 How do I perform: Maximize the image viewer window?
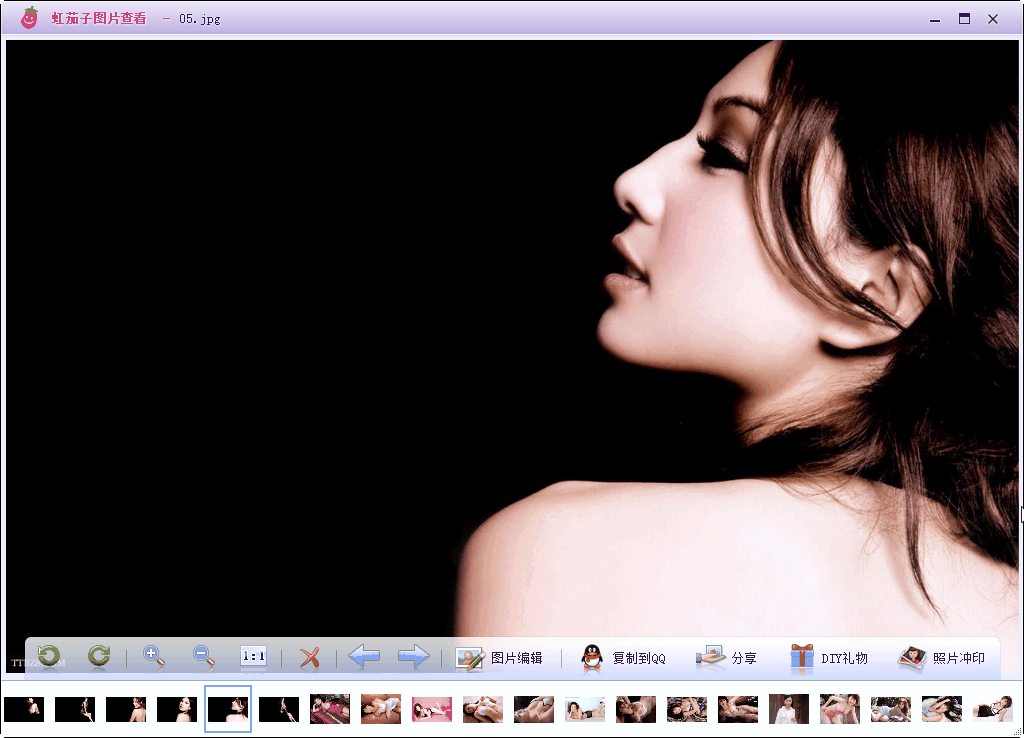964,18
